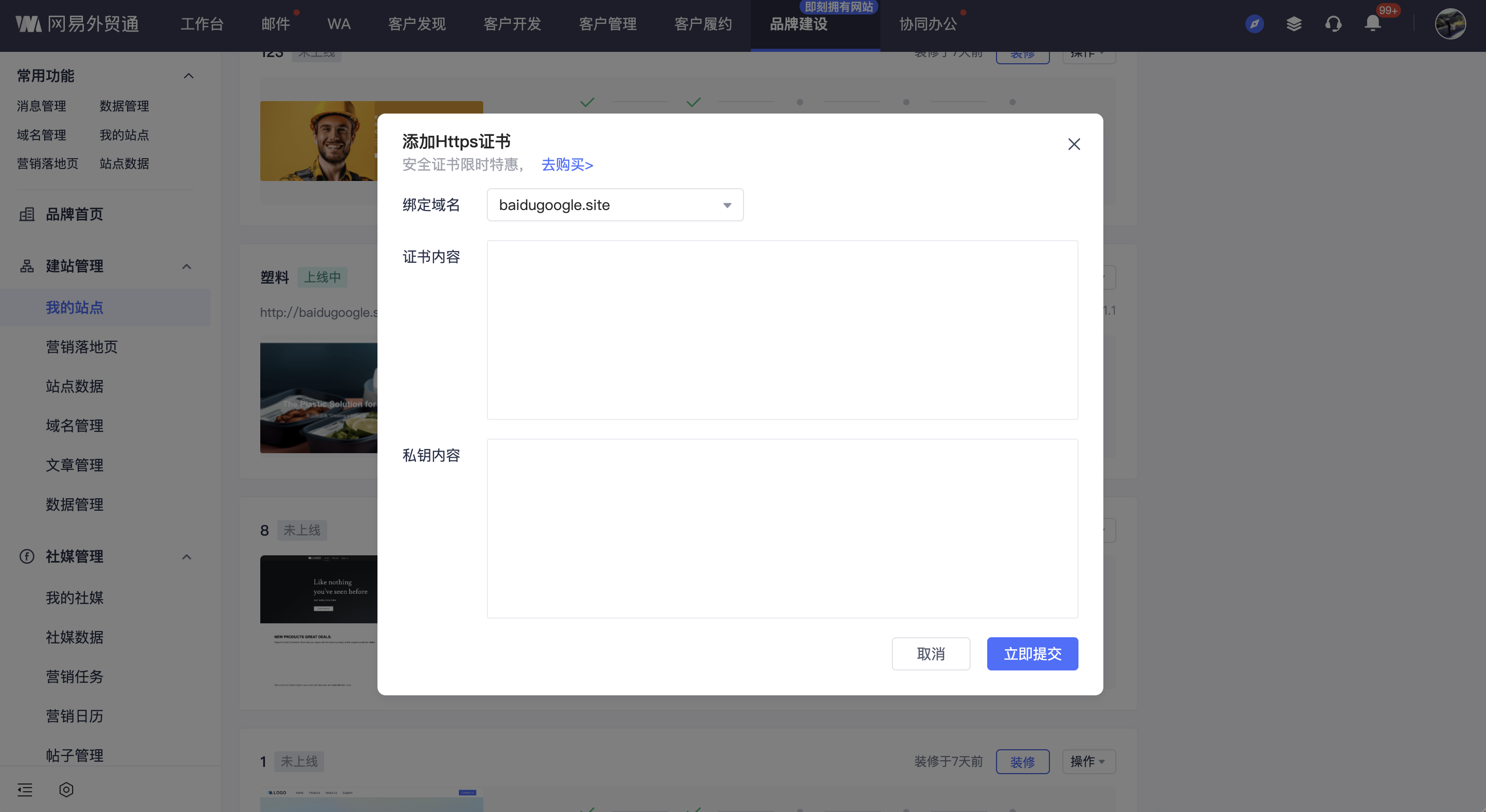Open the 绑定域名 domain dropdown
The height and width of the screenshot is (812, 1486).
click(x=615, y=205)
